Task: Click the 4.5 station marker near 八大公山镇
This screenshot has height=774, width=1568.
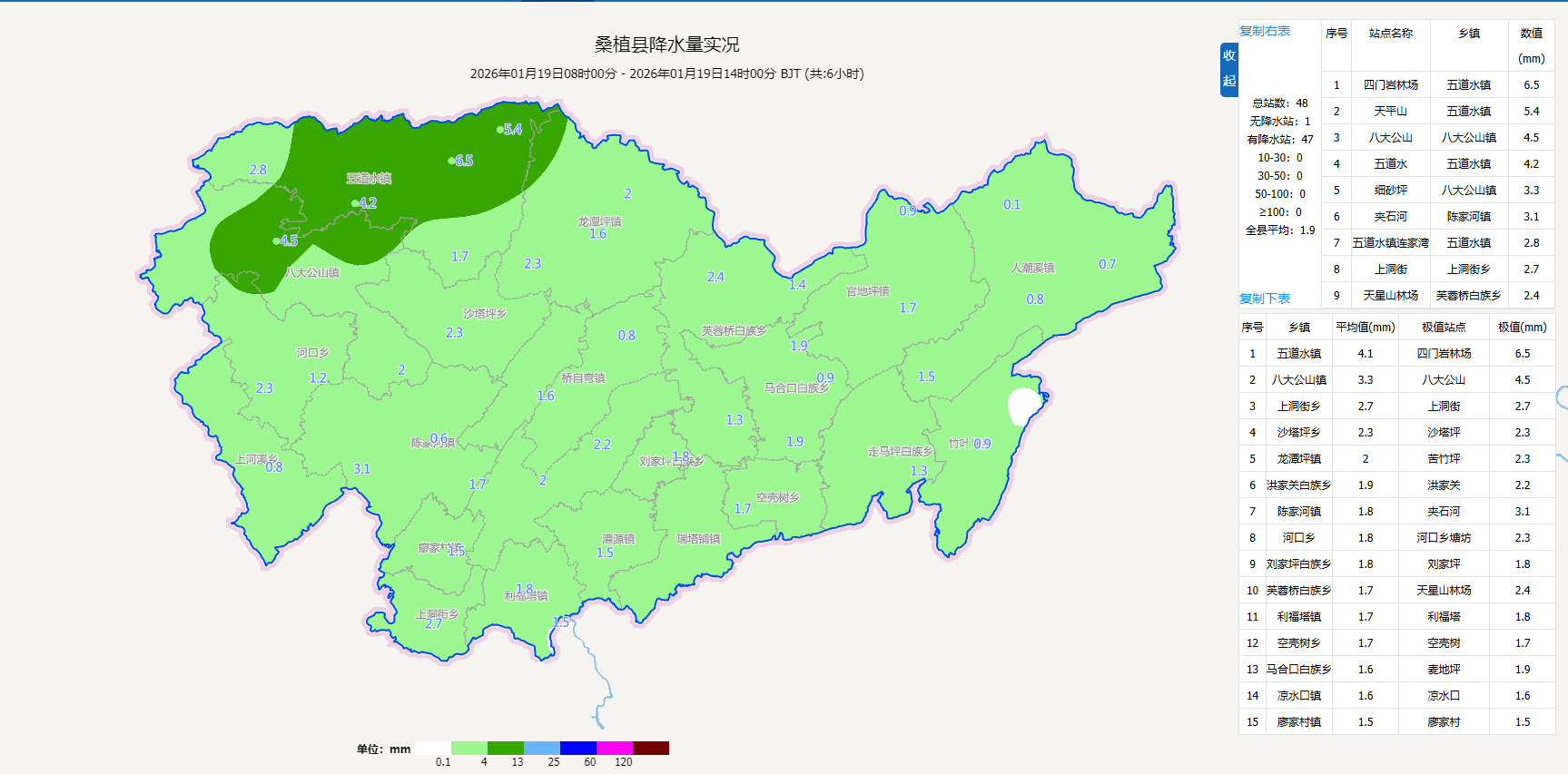Action: [x=277, y=241]
